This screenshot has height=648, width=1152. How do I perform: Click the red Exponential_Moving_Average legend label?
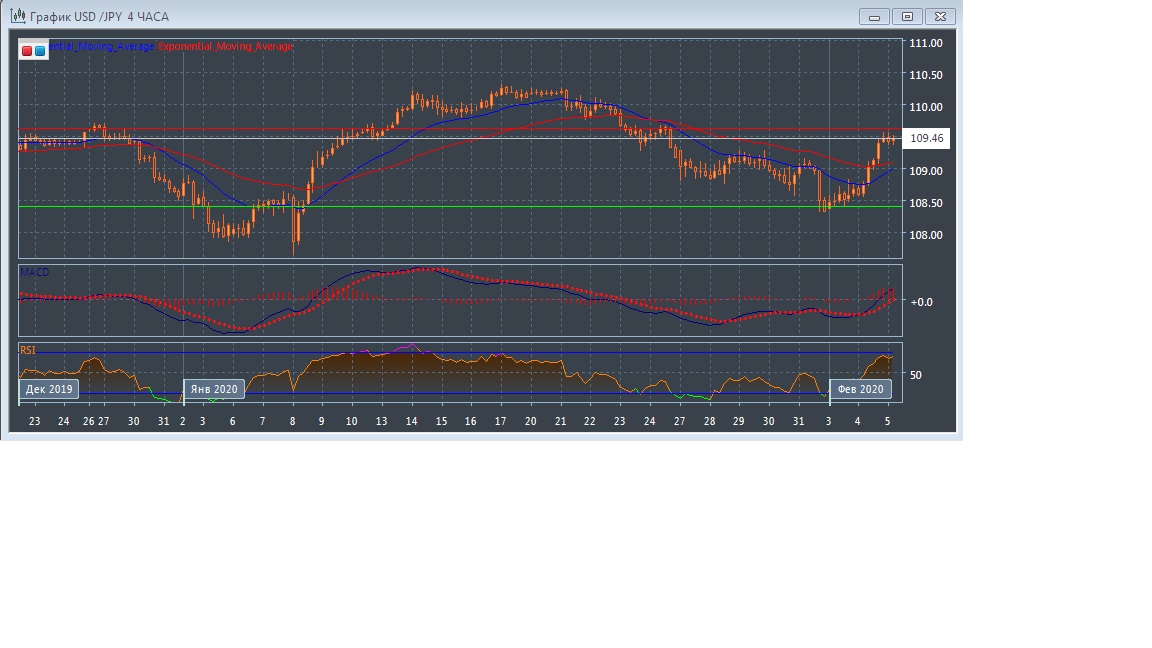(x=226, y=47)
